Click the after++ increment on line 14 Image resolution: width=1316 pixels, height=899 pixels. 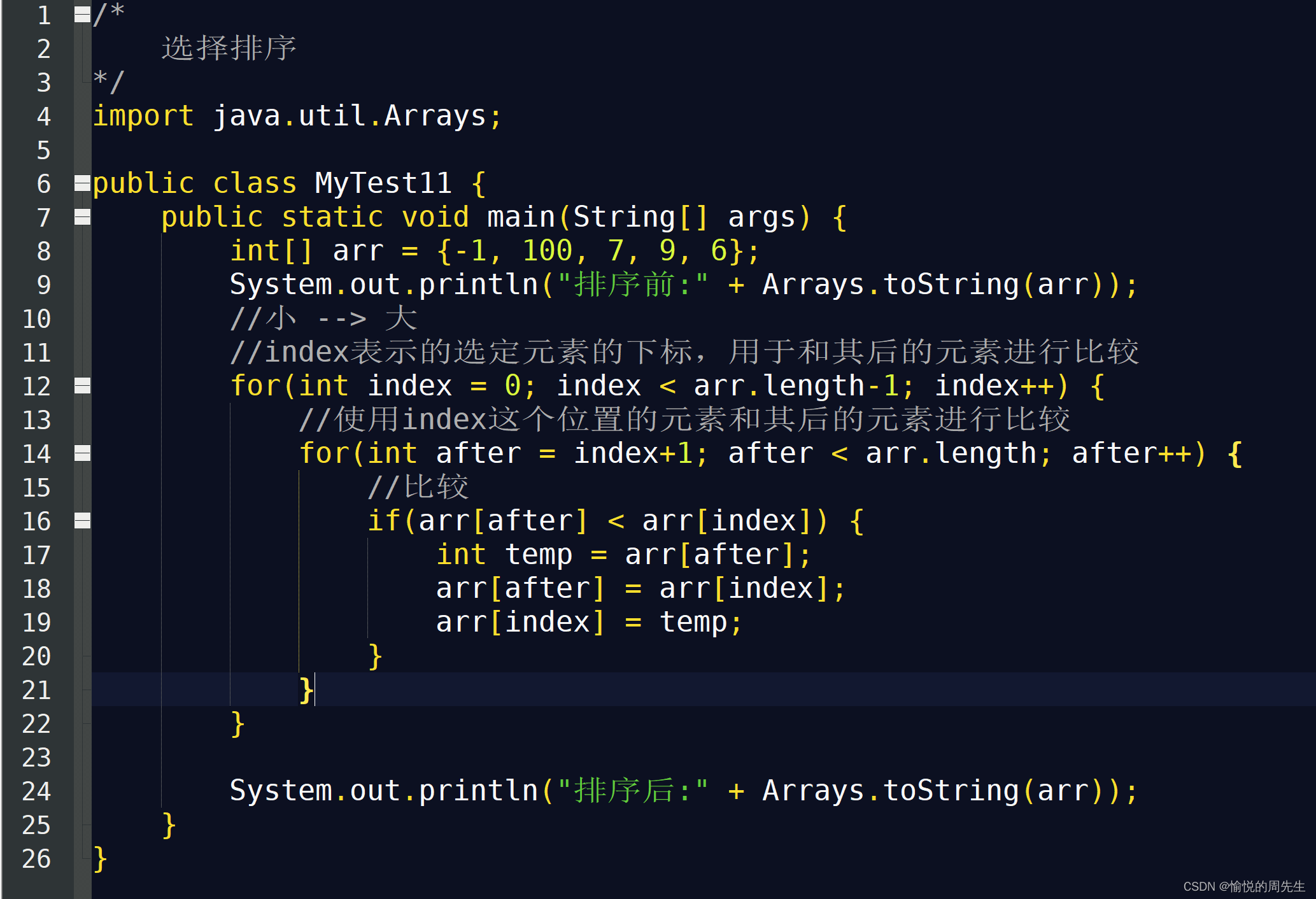point(1131,453)
